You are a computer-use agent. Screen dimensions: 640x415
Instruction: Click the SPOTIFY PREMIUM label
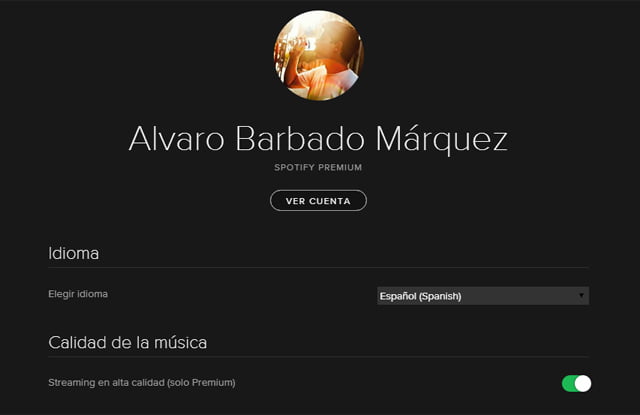click(318, 167)
